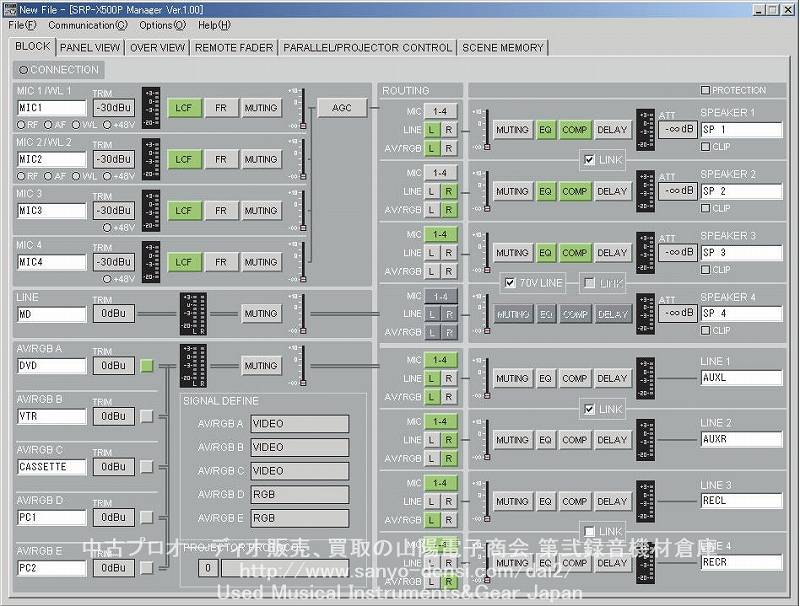Viewport: 800px width, 606px height.
Task: Open DELAY for Speaker 1
Action: pyautogui.click(x=612, y=130)
